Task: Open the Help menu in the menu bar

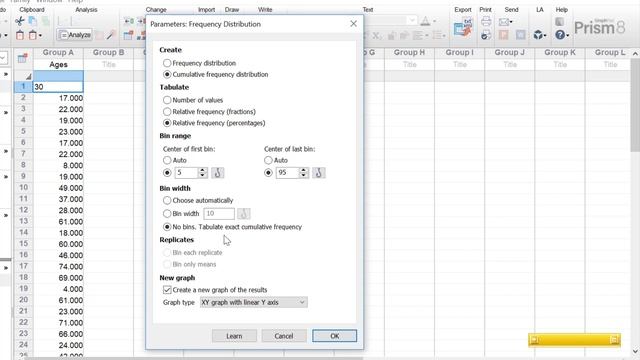Action: point(75,1)
